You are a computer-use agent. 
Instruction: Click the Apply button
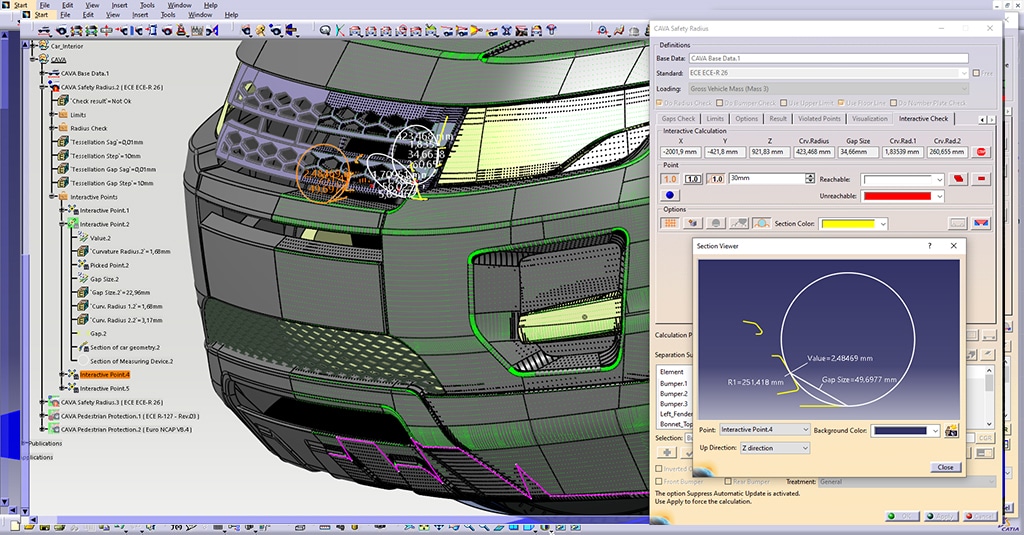(940, 516)
